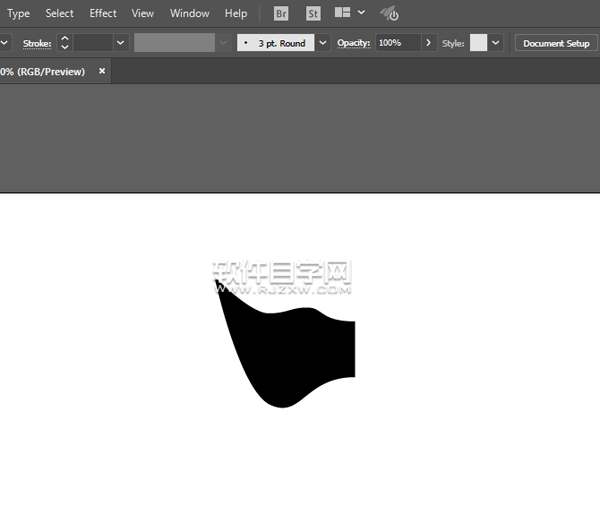The height and width of the screenshot is (506, 600).
Task: Expand the Opacity slider arrow
Action: 429,43
